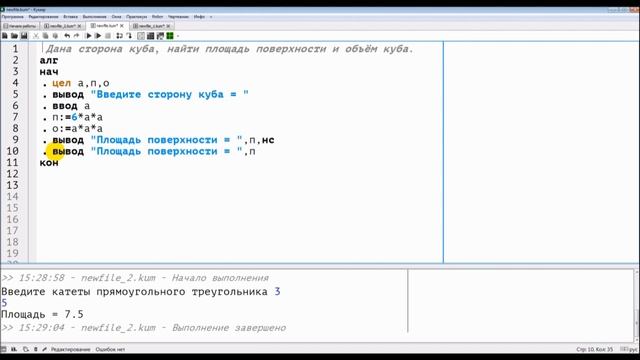The width and height of the screenshot is (640, 360).
Task: Click the Paste icon in toolbar
Action: 55,36
